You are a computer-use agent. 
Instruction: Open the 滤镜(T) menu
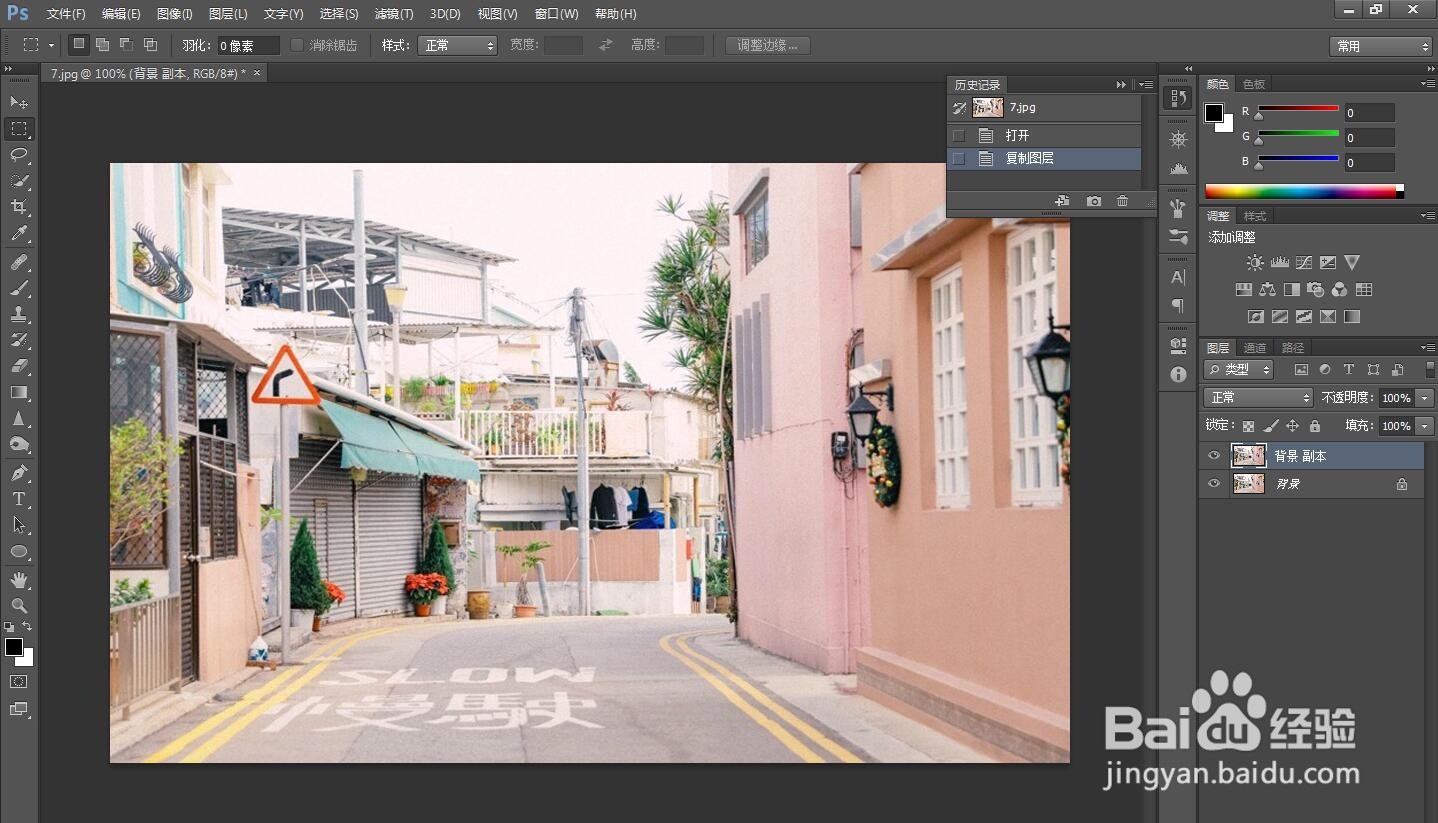(x=393, y=14)
